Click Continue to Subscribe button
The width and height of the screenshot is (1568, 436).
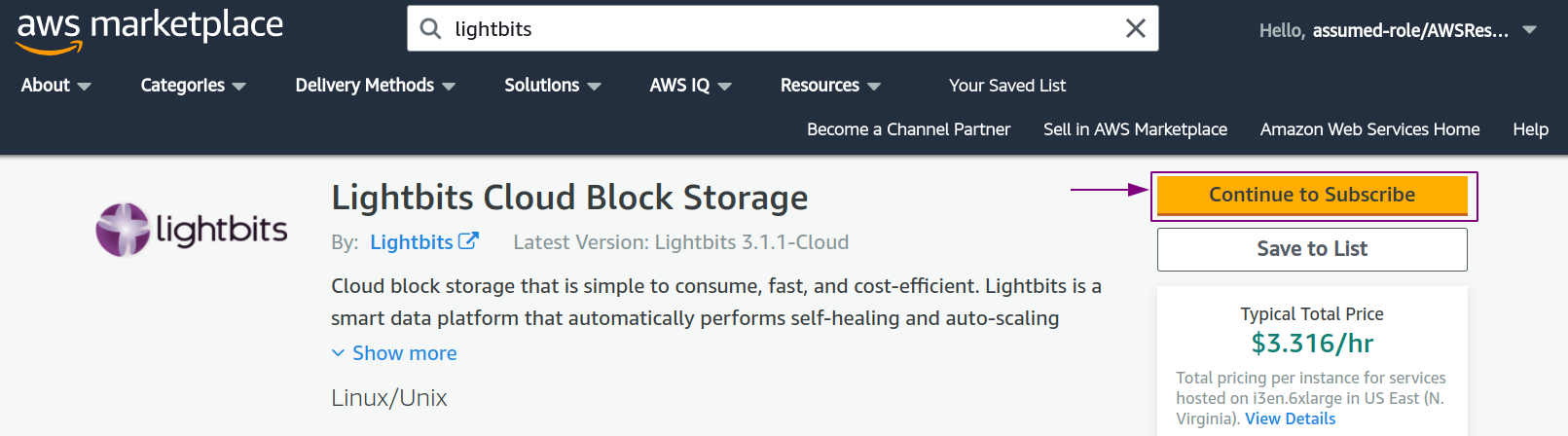pos(1312,196)
